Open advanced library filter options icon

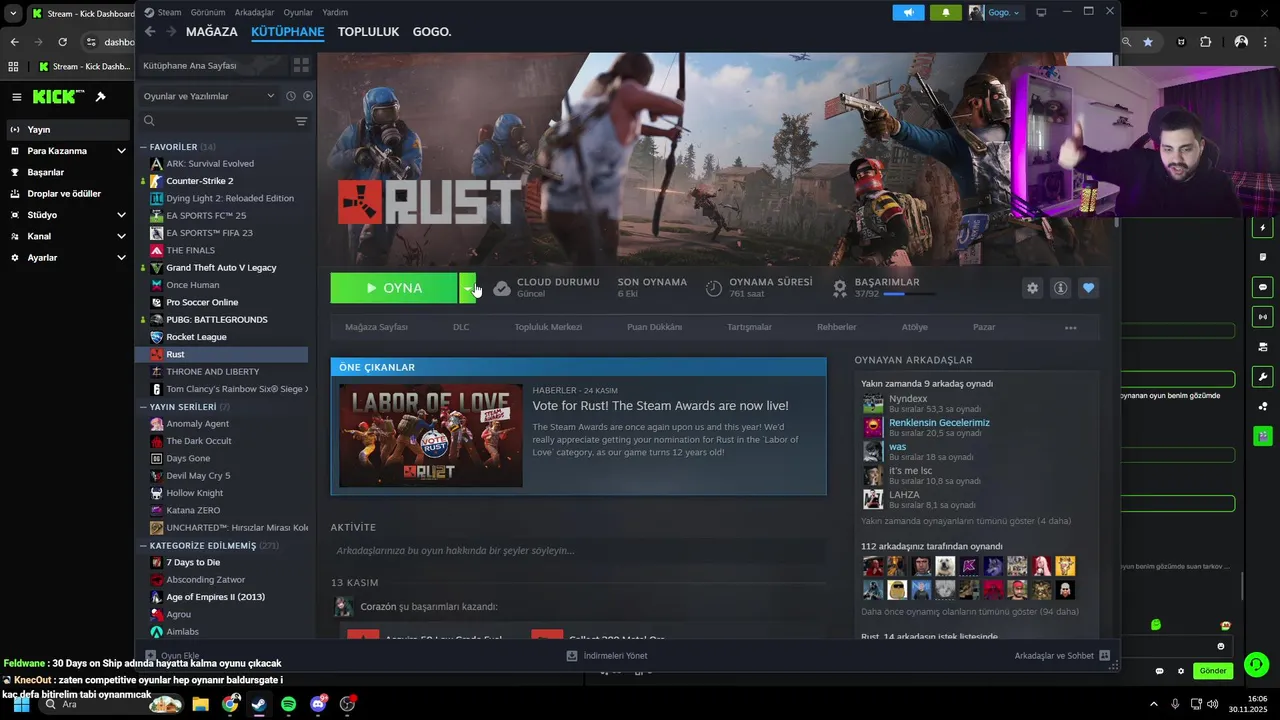pyautogui.click(x=301, y=121)
